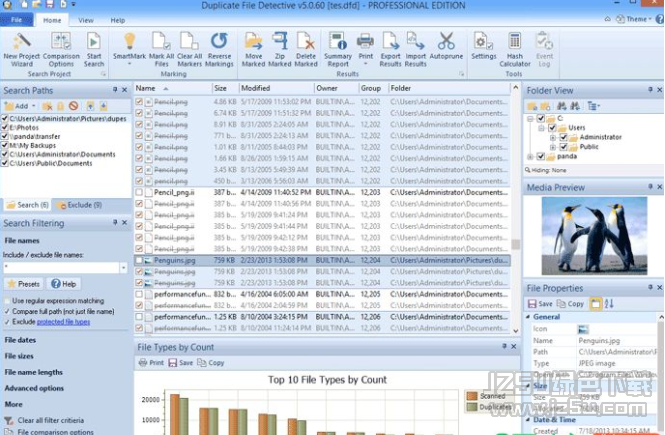Collapse General section in File Properties
665x435 pixels.
coord(528,317)
